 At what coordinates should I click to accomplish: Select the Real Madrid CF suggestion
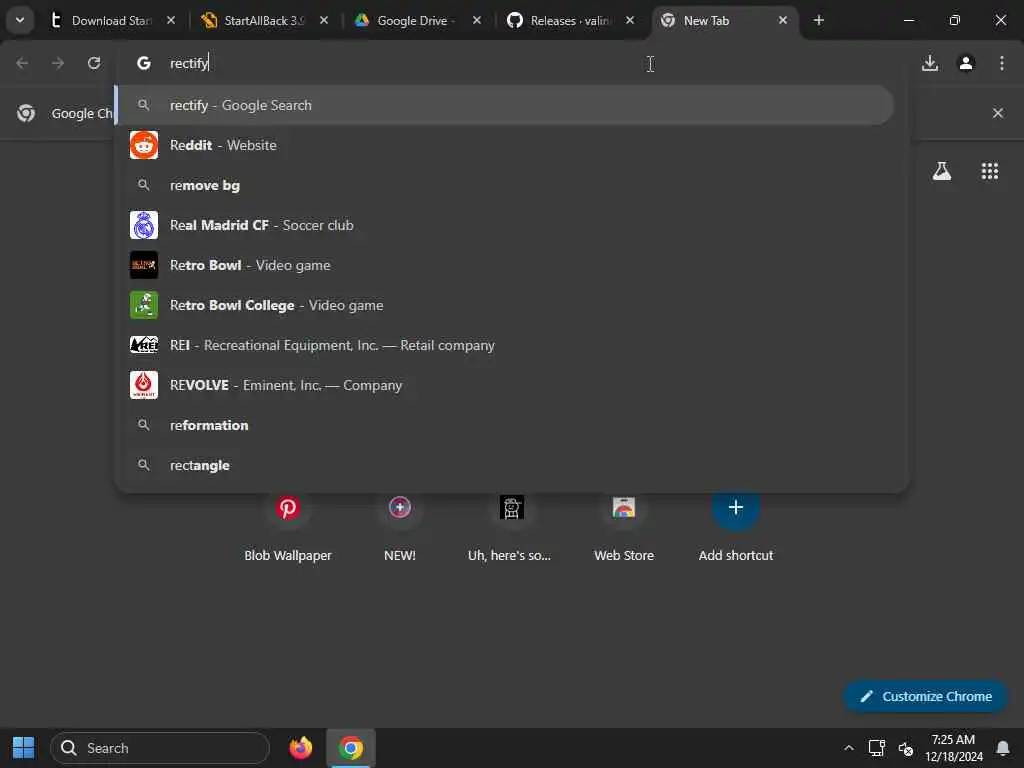pos(504,225)
